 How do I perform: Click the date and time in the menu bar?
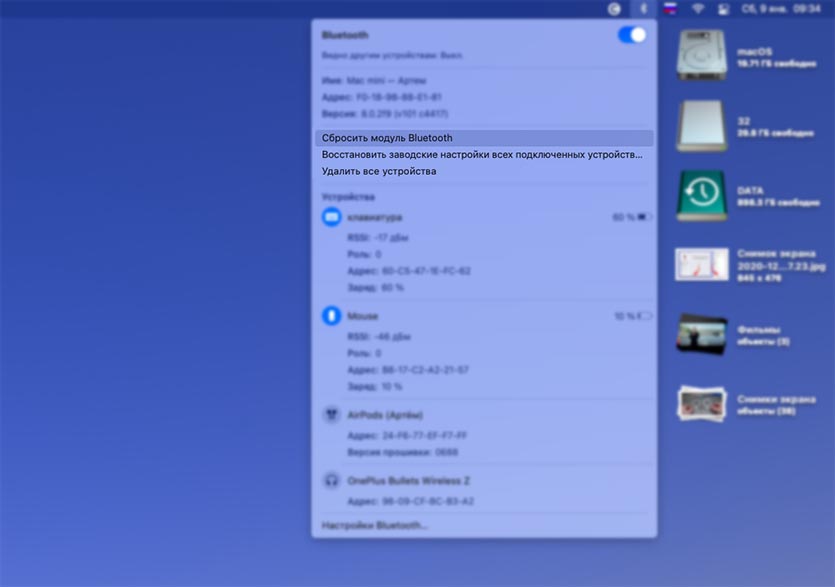pos(781,9)
